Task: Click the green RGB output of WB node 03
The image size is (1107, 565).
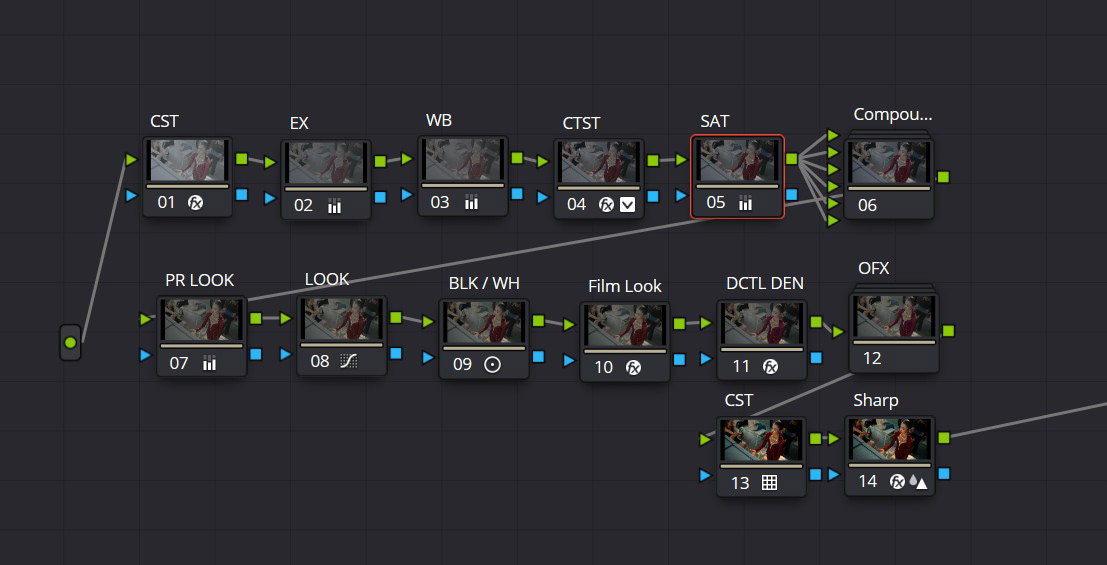Action: click(x=517, y=158)
